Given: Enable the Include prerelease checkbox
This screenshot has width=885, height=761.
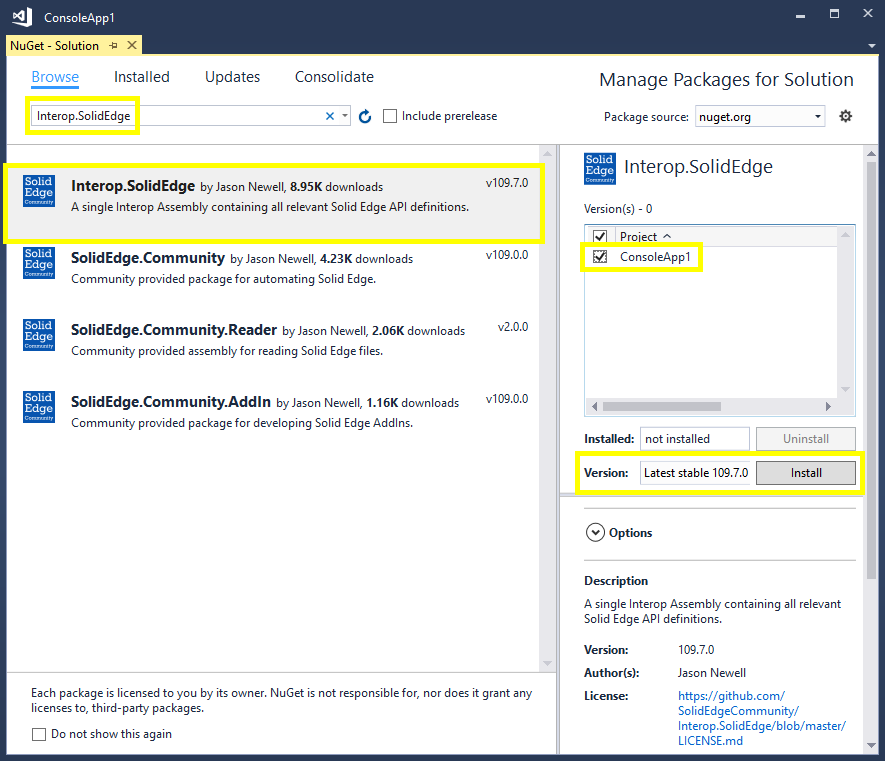Looking at the screenshot, I should (390, 116).
